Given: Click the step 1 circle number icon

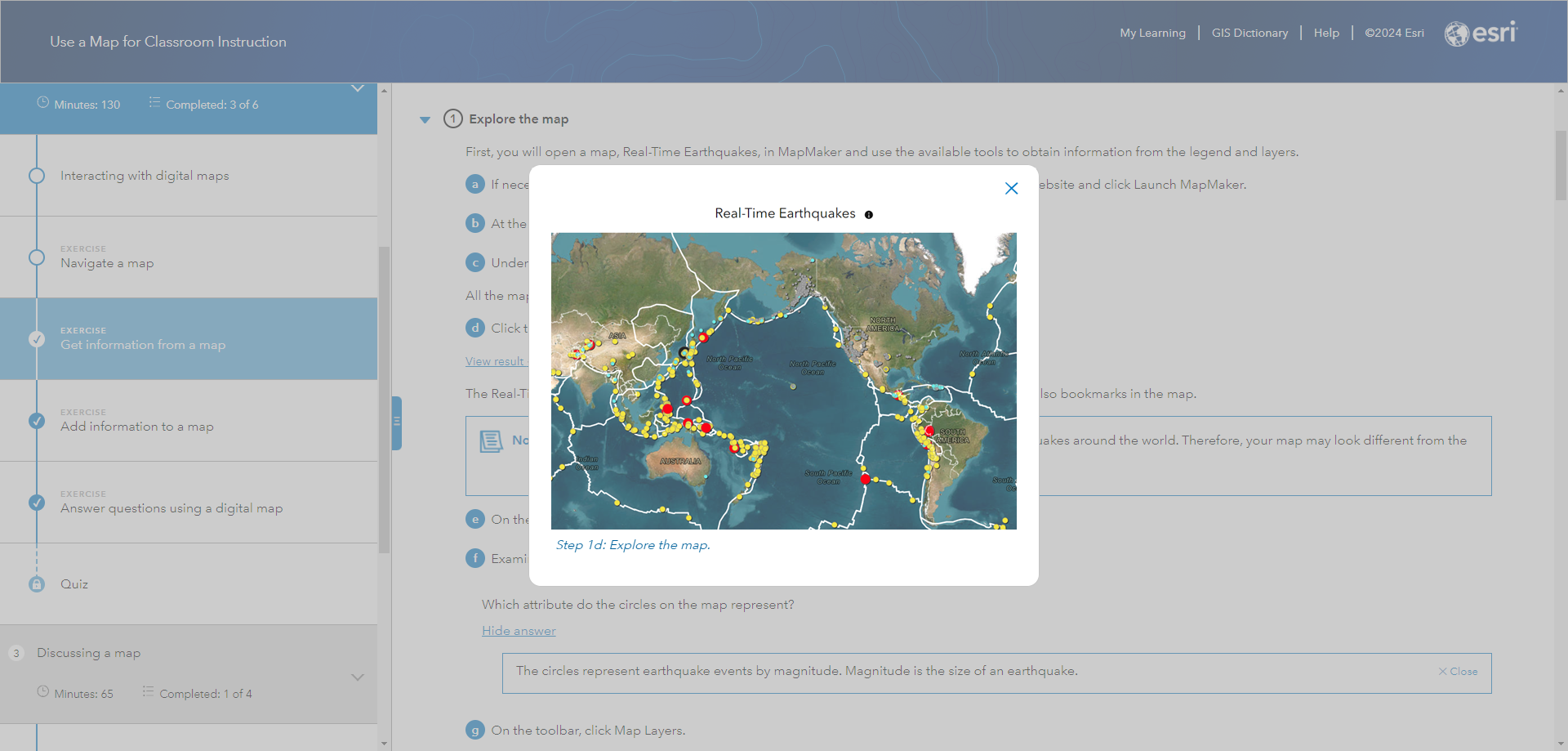Looking at the screenshot, I should coord(453,118).
